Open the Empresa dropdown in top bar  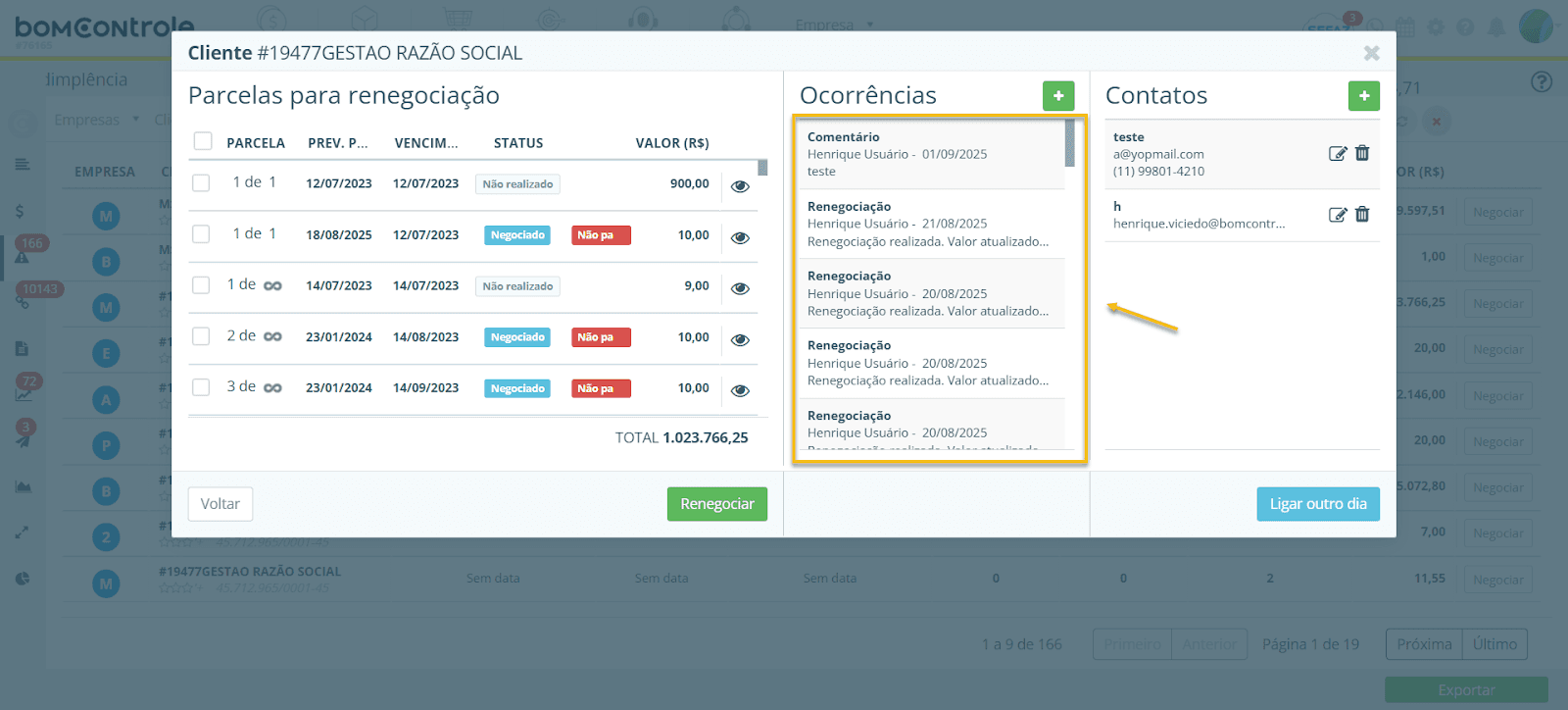[834, 25]
